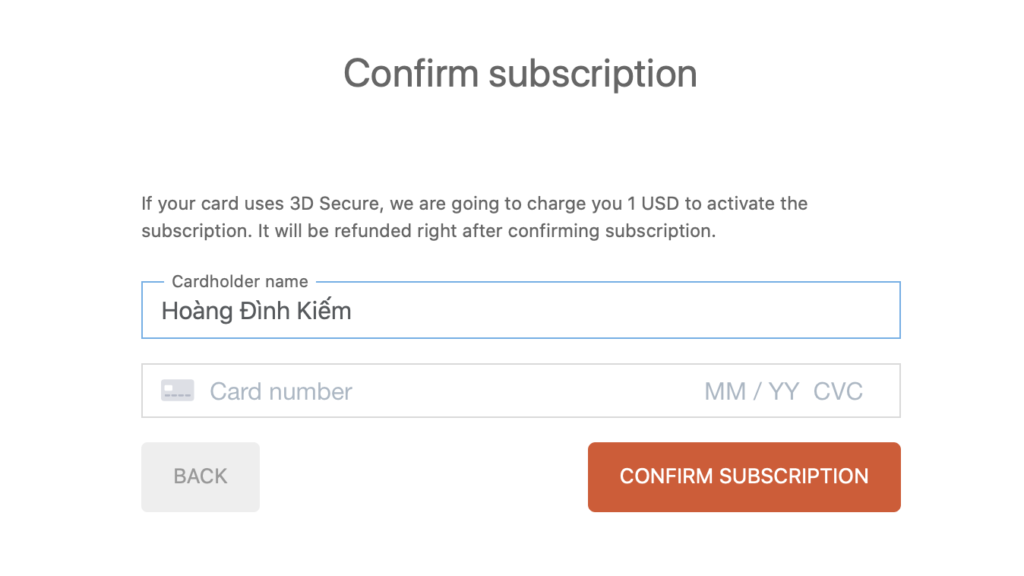The height and width of the screenshot is (576, 1024).
Task: Go back with the BACK button
Action: [x=200, y=477]
